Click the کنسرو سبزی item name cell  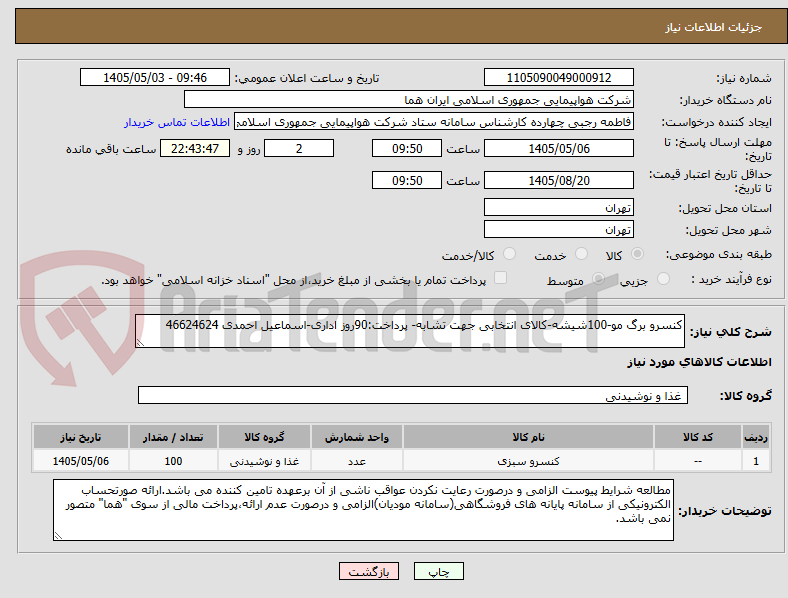(528, 461)
